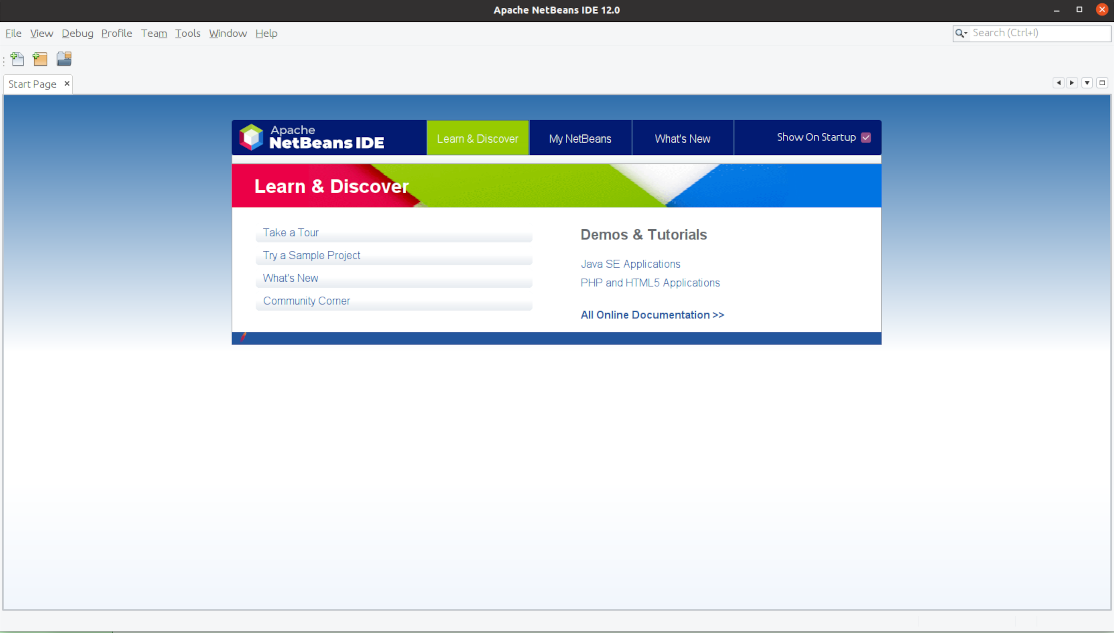The width and height of the screenshot is (1114, 633).
Task: Show opened documents list dropdown arrow
Action: [x=1087, y=83]
